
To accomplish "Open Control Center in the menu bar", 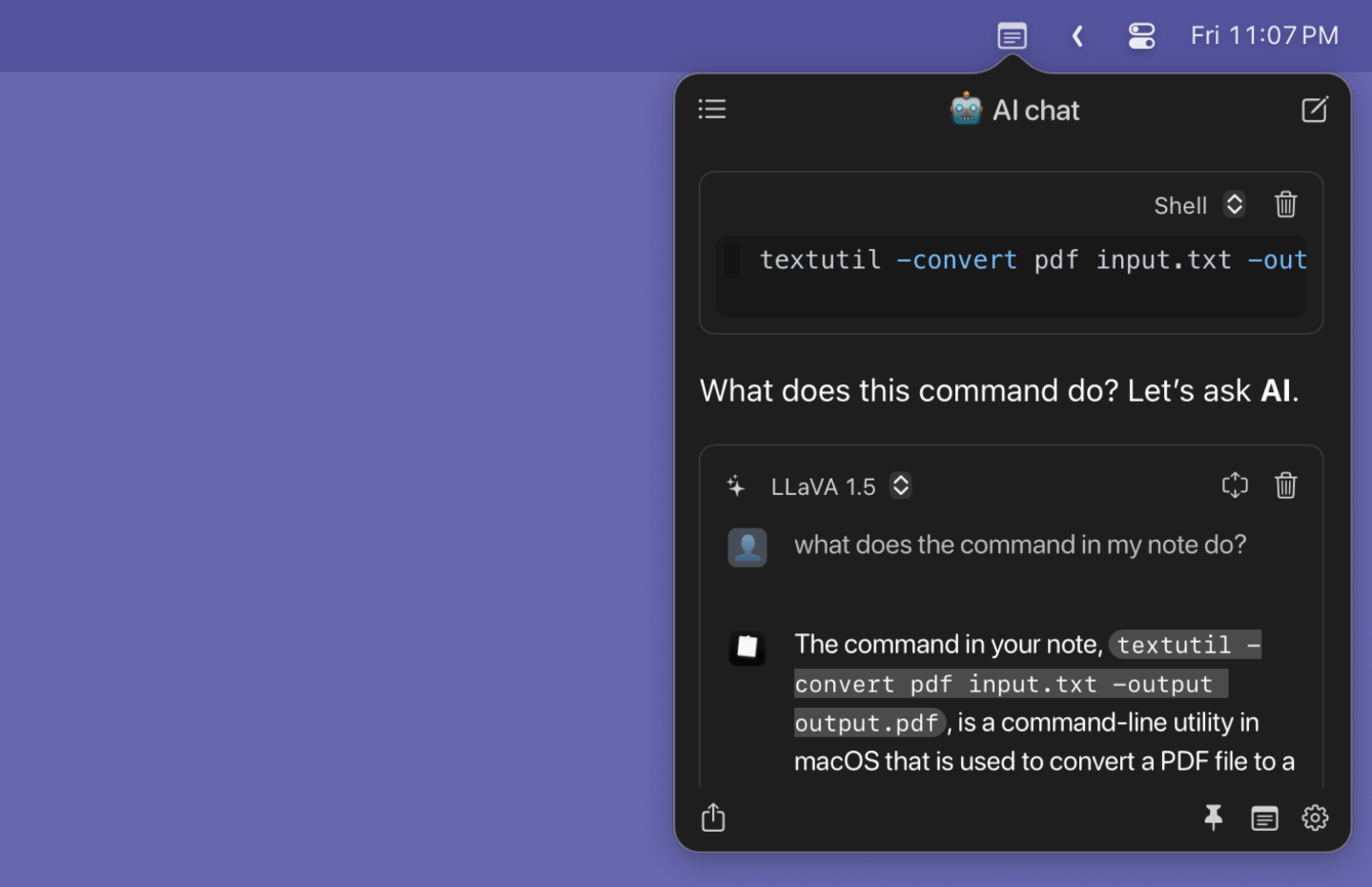I will (x=1141, y=36).
